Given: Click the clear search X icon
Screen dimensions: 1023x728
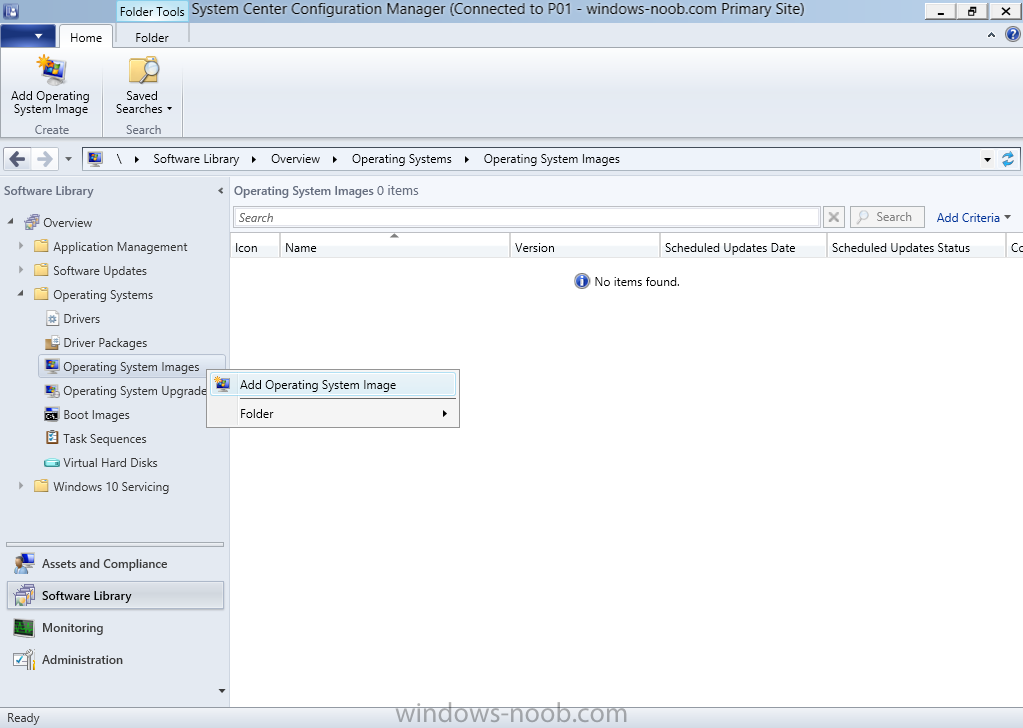Looking at the screenshot, I should pyautogui.click(x=834, y=217).
